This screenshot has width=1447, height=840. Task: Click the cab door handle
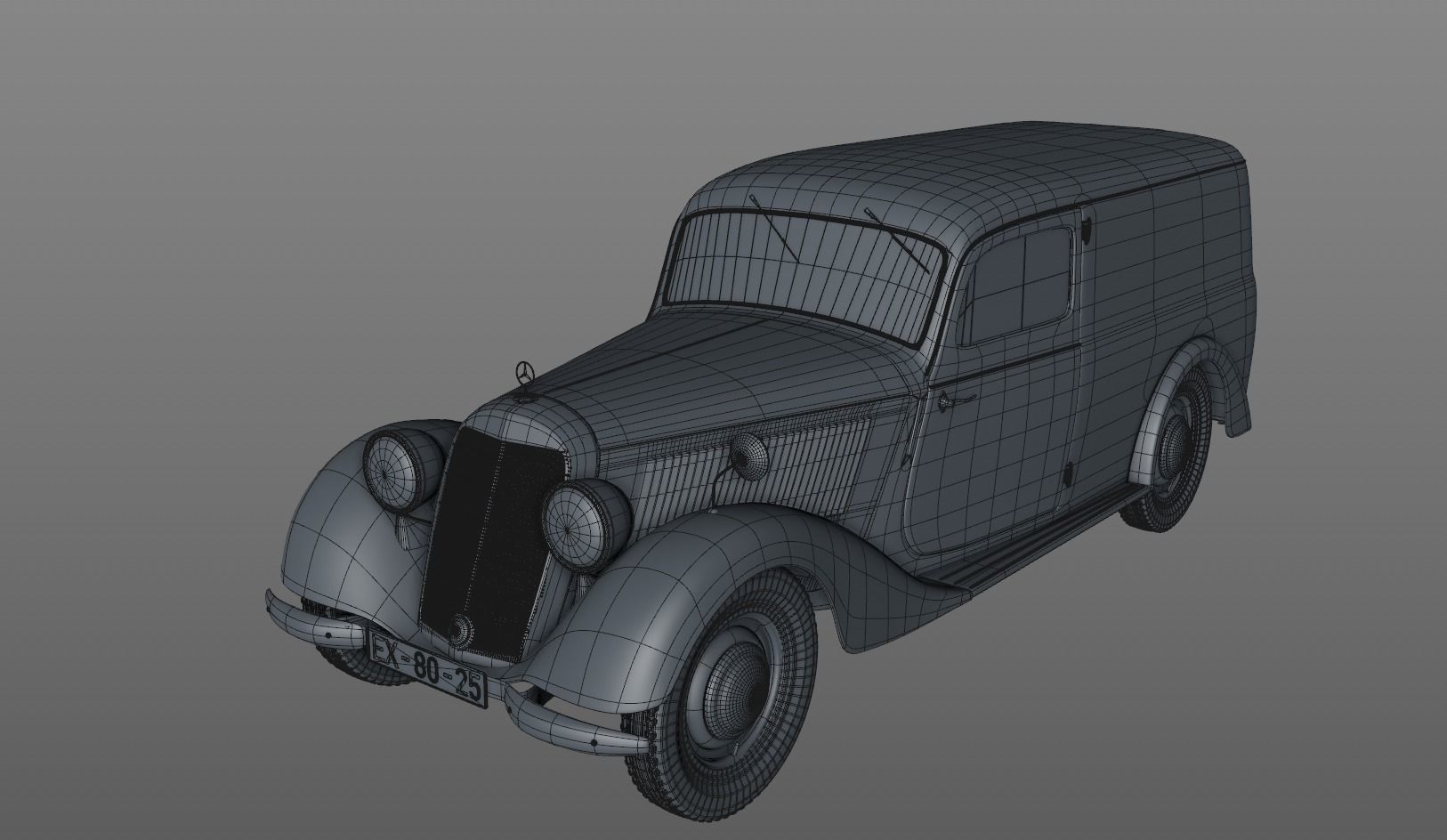[x=956, y=401]
